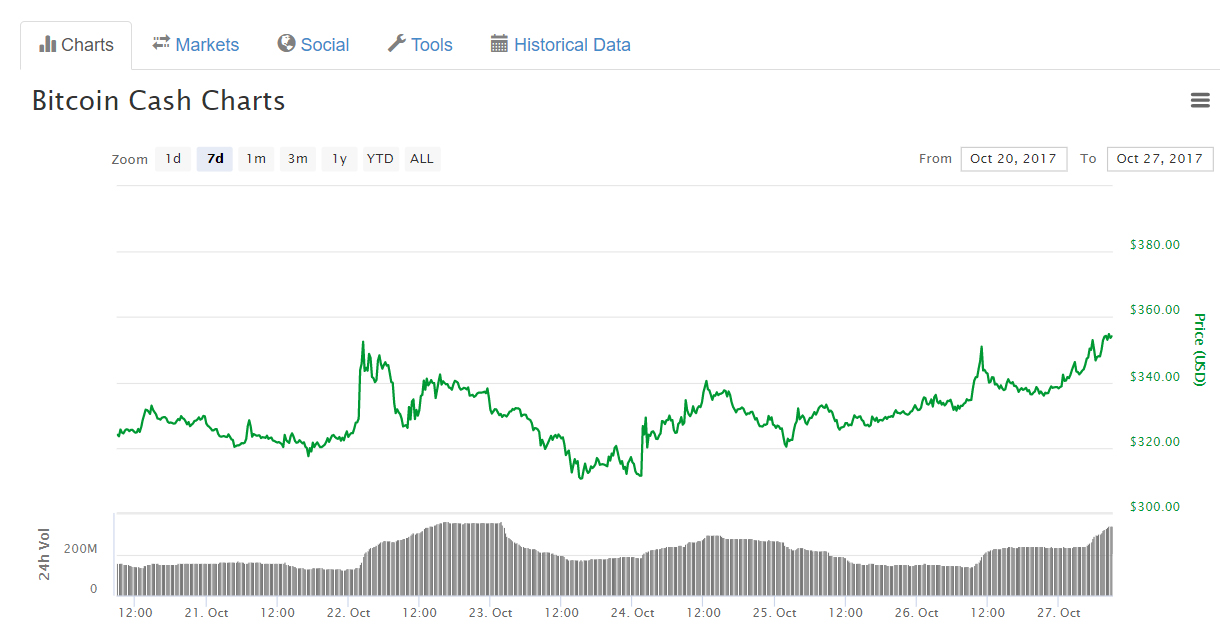
Task: Click the bar chart icon on Charts tab
Action: click(x=47, y=45)
